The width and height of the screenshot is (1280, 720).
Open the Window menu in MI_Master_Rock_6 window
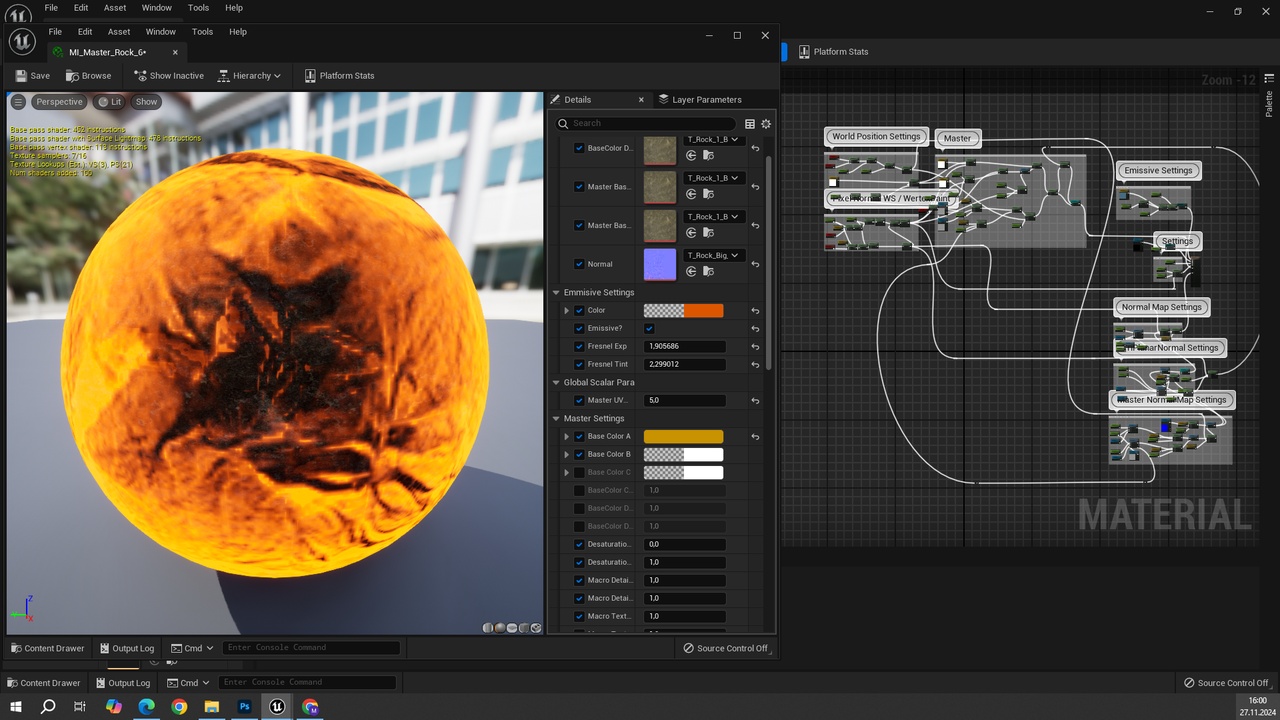(x=160, y=32)
